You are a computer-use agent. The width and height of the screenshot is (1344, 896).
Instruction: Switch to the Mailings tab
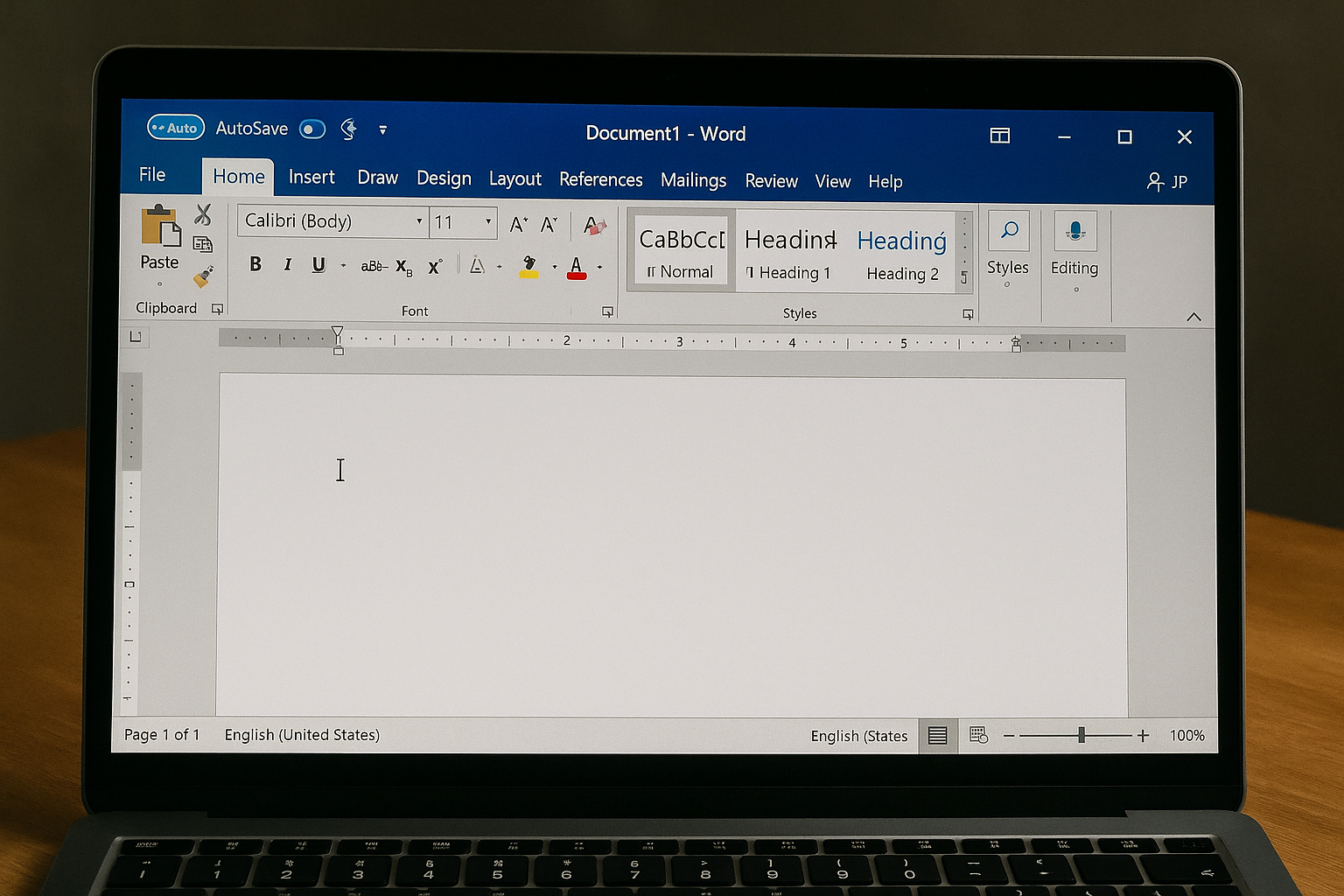(x=694, y=180)
